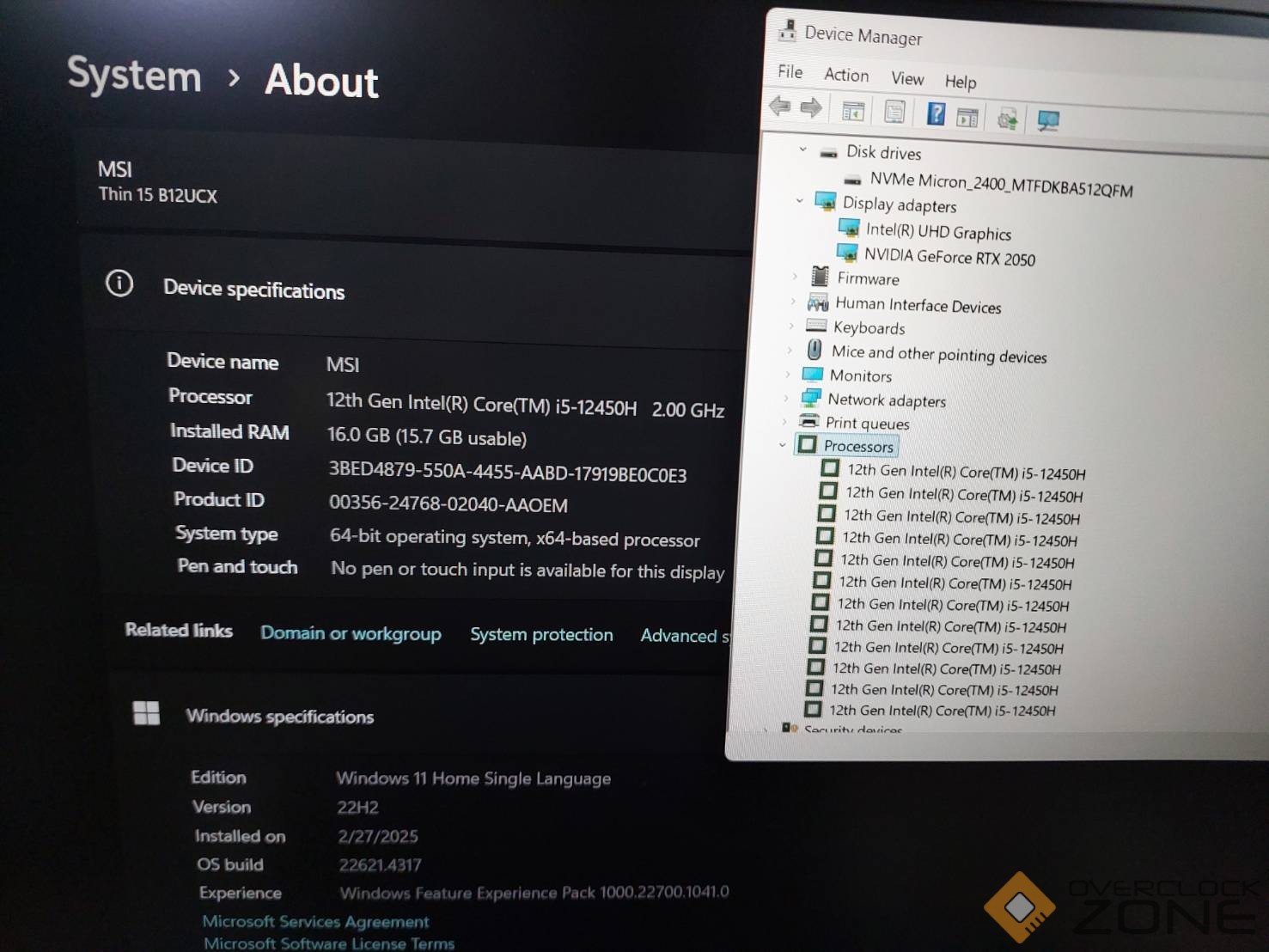The height and width of the screenshot is (952, 1269).
Task: Click the Thin 15 B12UCX model name
Action: pos(157,195)
